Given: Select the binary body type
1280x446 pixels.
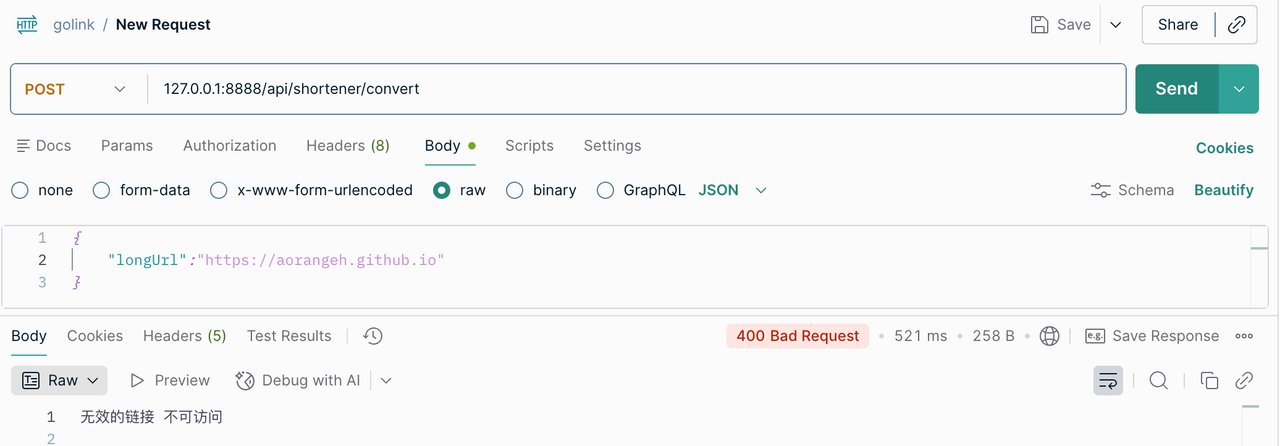Looking at the screenshot, I should pyautogui.click(x=515, y=190).
